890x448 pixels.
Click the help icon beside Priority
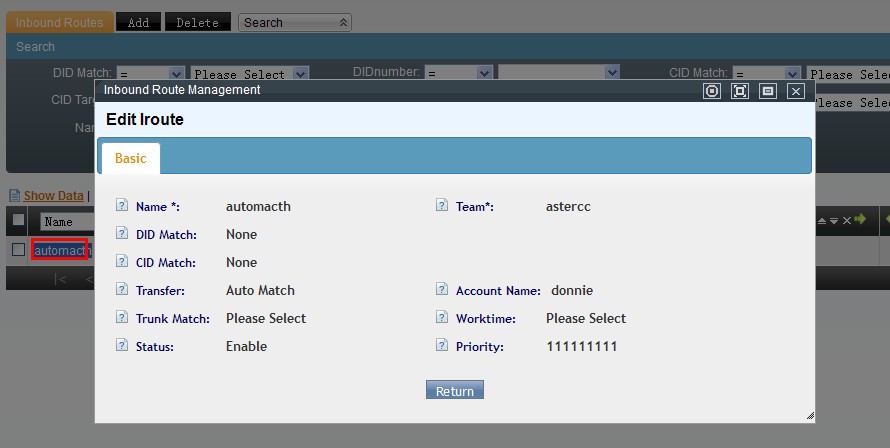tap(442, 346)
